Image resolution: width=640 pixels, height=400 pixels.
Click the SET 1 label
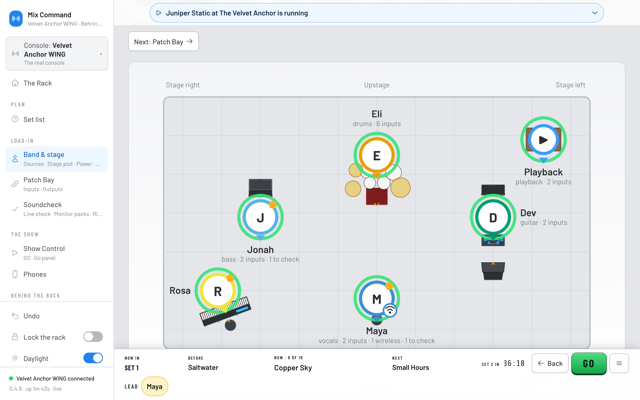(131, 368)
